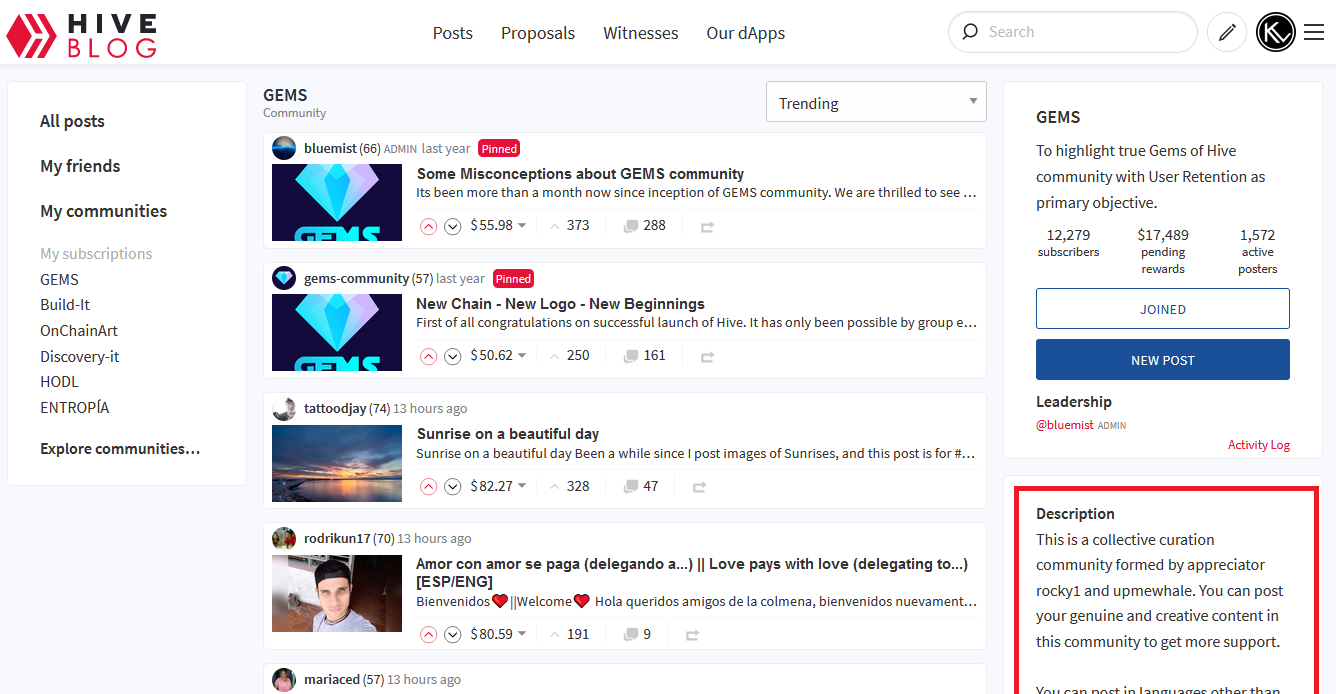
Task: Open the ENTROPÍA community subscription
Action: click(75, 408)
